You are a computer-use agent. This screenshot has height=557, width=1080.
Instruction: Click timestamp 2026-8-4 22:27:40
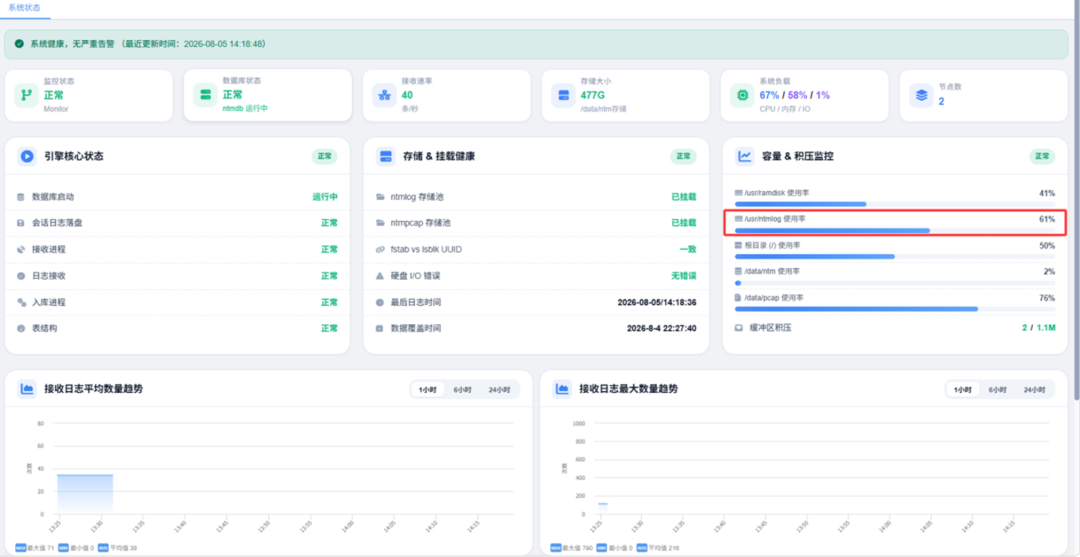[x=662, y=328]
